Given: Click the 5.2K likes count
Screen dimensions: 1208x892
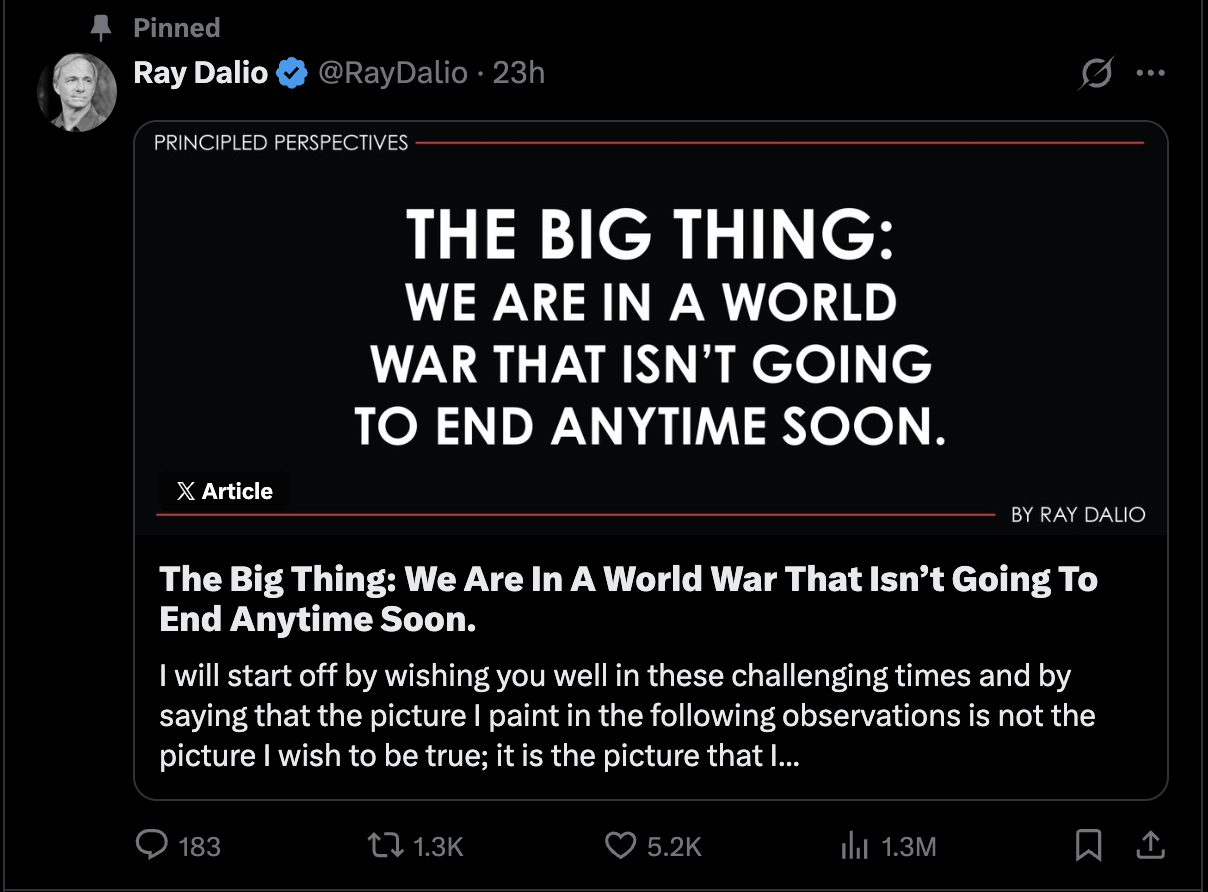Looking at the screenshot, I should click(x=674, y=847).
